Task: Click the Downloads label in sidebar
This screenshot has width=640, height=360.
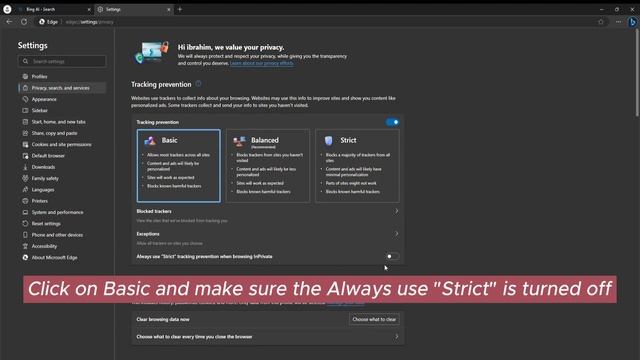Action: tap(43, 167)
